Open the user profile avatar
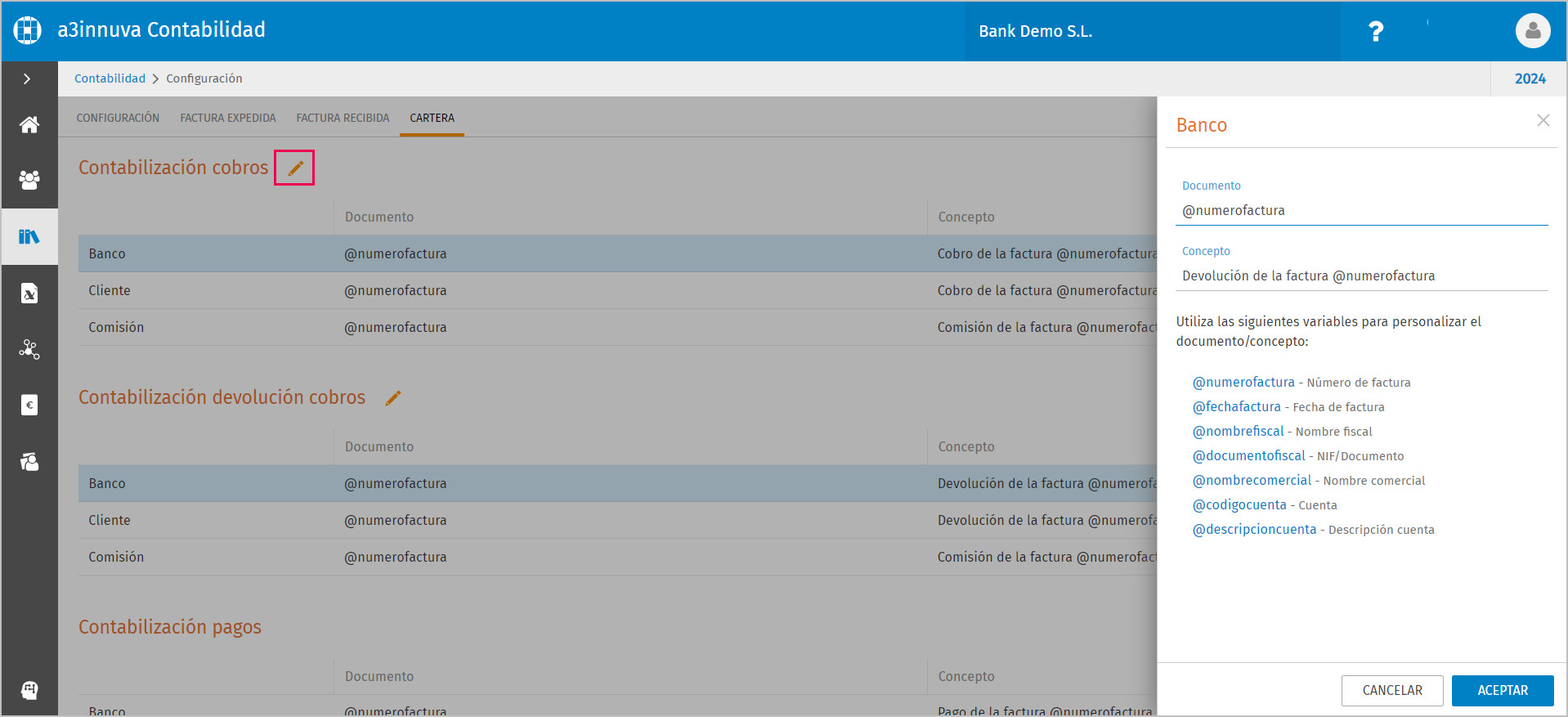Screen dimensions: 1568x717 point(1533,31)
